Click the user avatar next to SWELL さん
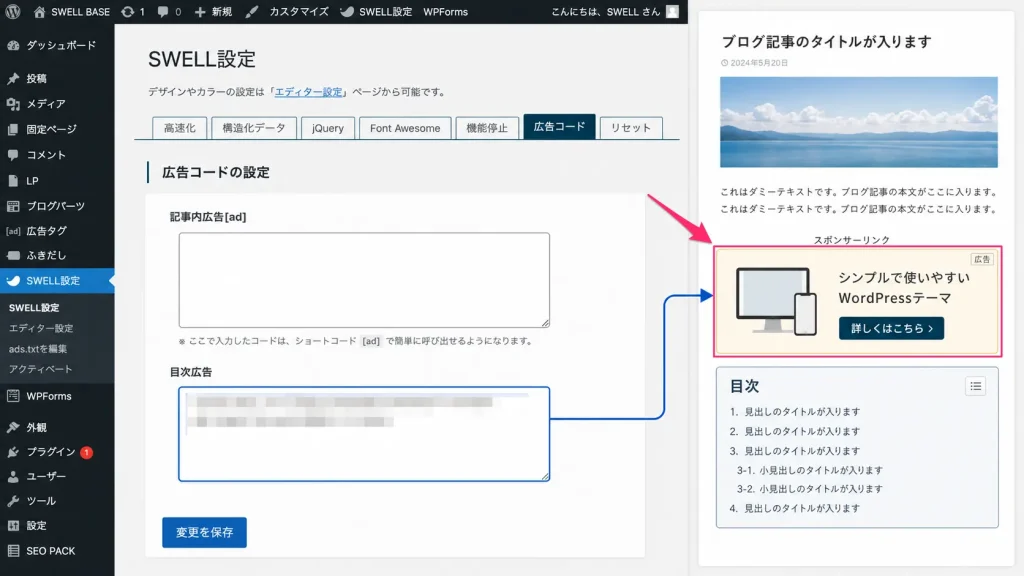The width and height of the screenshot is (1024, 576). coord(672,12)
